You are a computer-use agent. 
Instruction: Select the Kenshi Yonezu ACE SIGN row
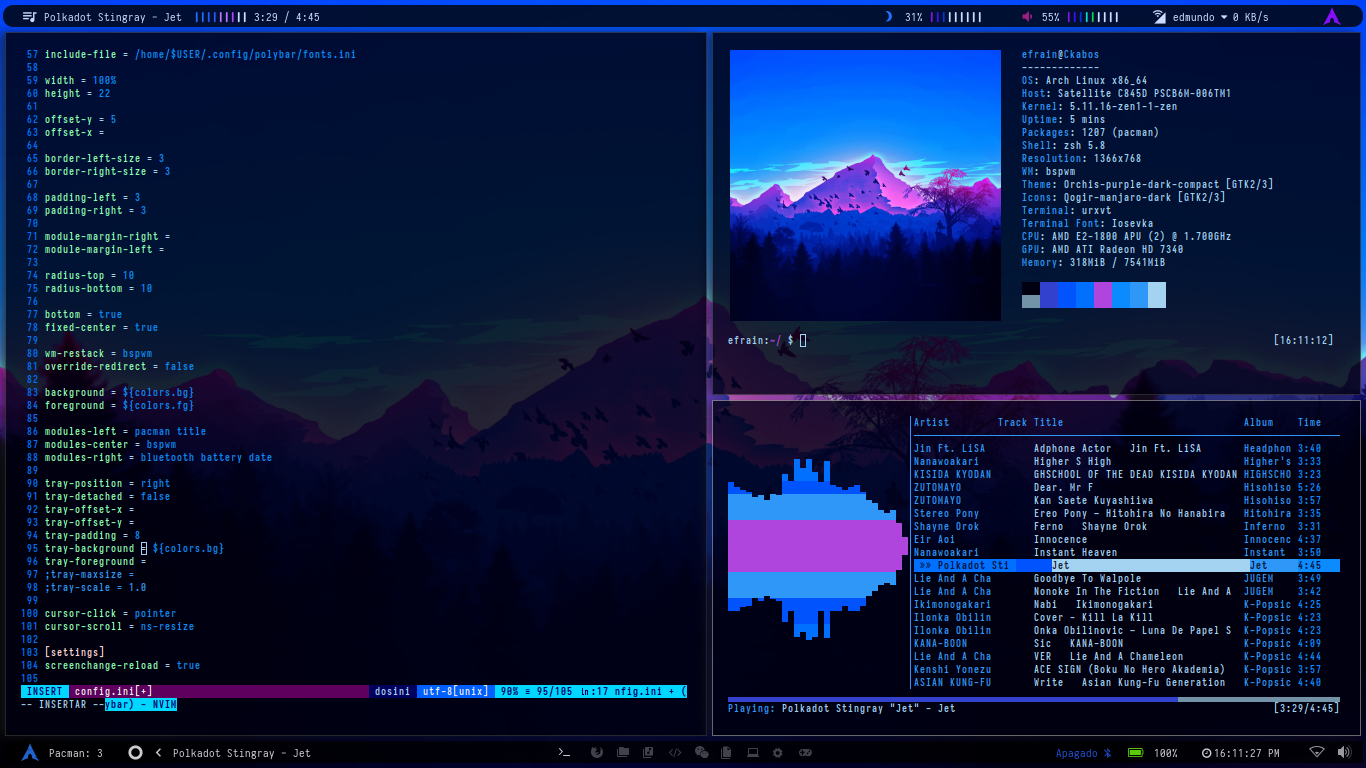click(x=1126, y=669)
